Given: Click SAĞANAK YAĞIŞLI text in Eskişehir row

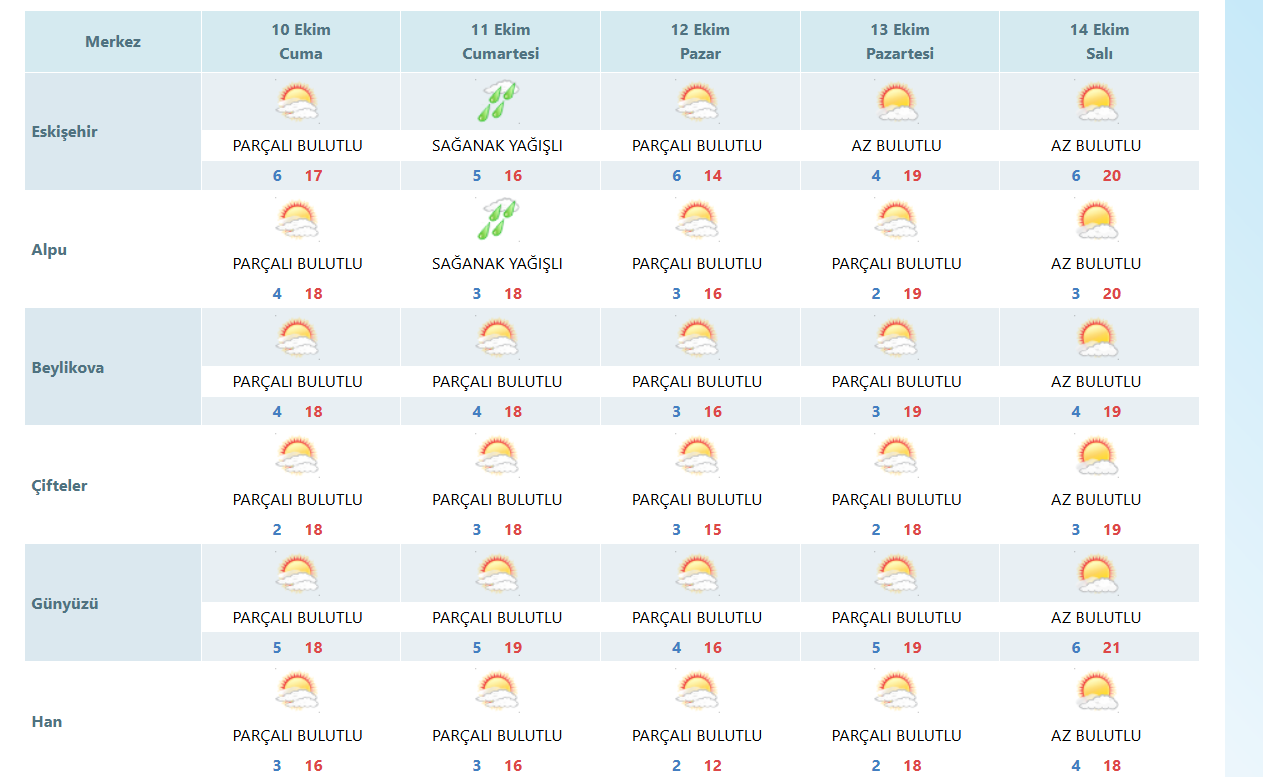Looking at the screenshot, I should tap(497, 146).
